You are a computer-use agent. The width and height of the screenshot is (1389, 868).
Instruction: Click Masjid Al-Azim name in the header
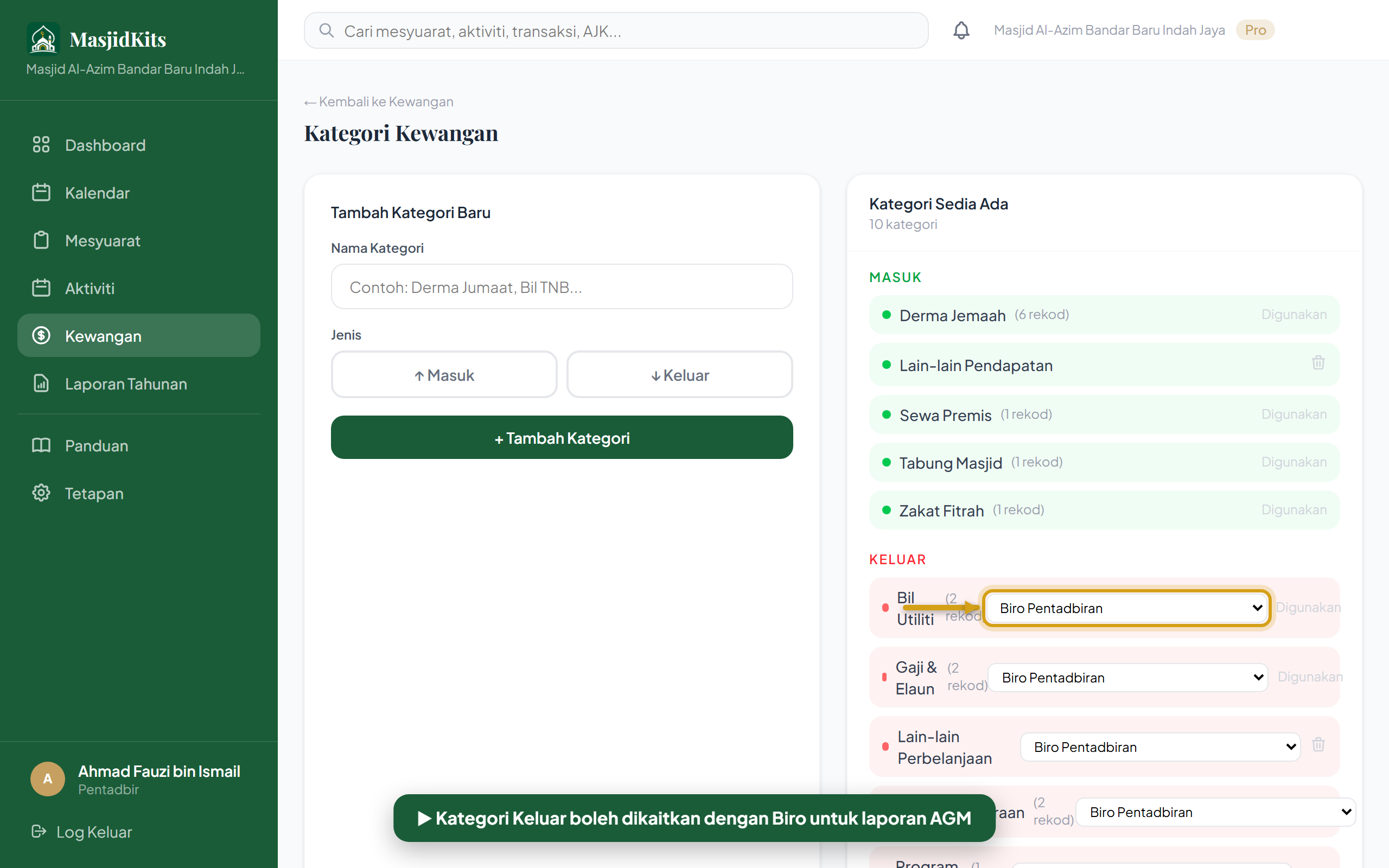coord(1109,30)
